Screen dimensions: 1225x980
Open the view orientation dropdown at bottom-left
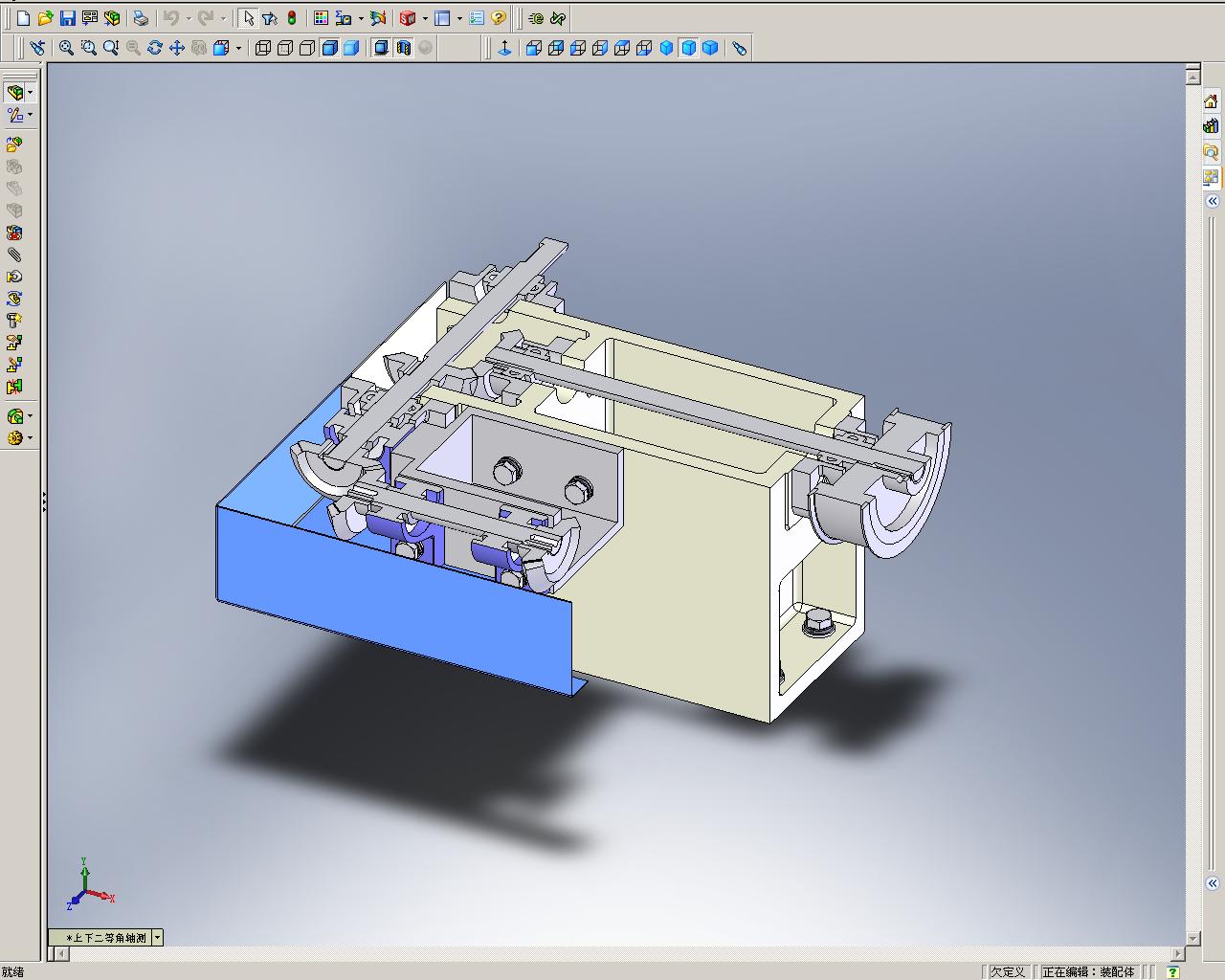coord(158,938)
